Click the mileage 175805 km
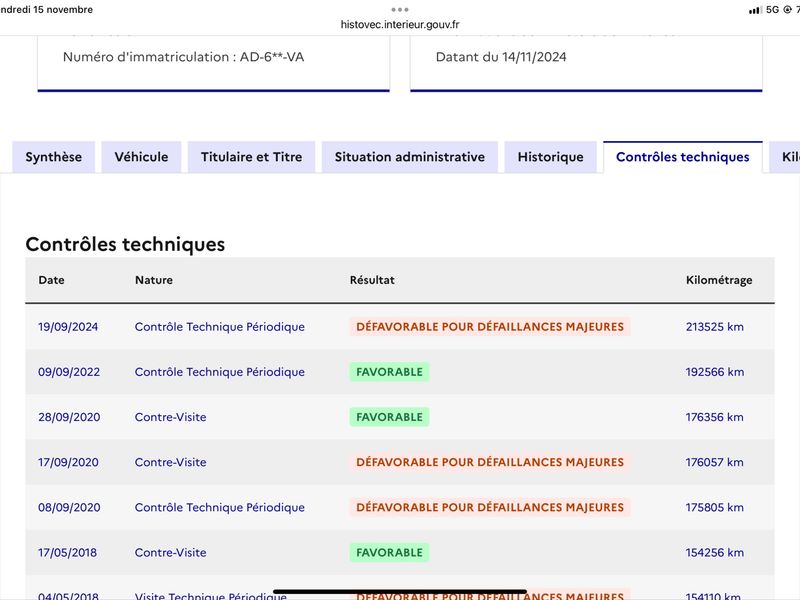The image size is (800, 600). tap(715, 508)
